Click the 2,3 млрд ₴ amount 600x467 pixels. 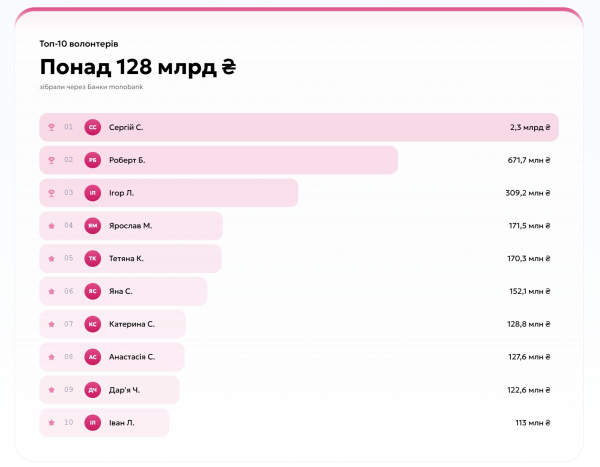[530, 127]
